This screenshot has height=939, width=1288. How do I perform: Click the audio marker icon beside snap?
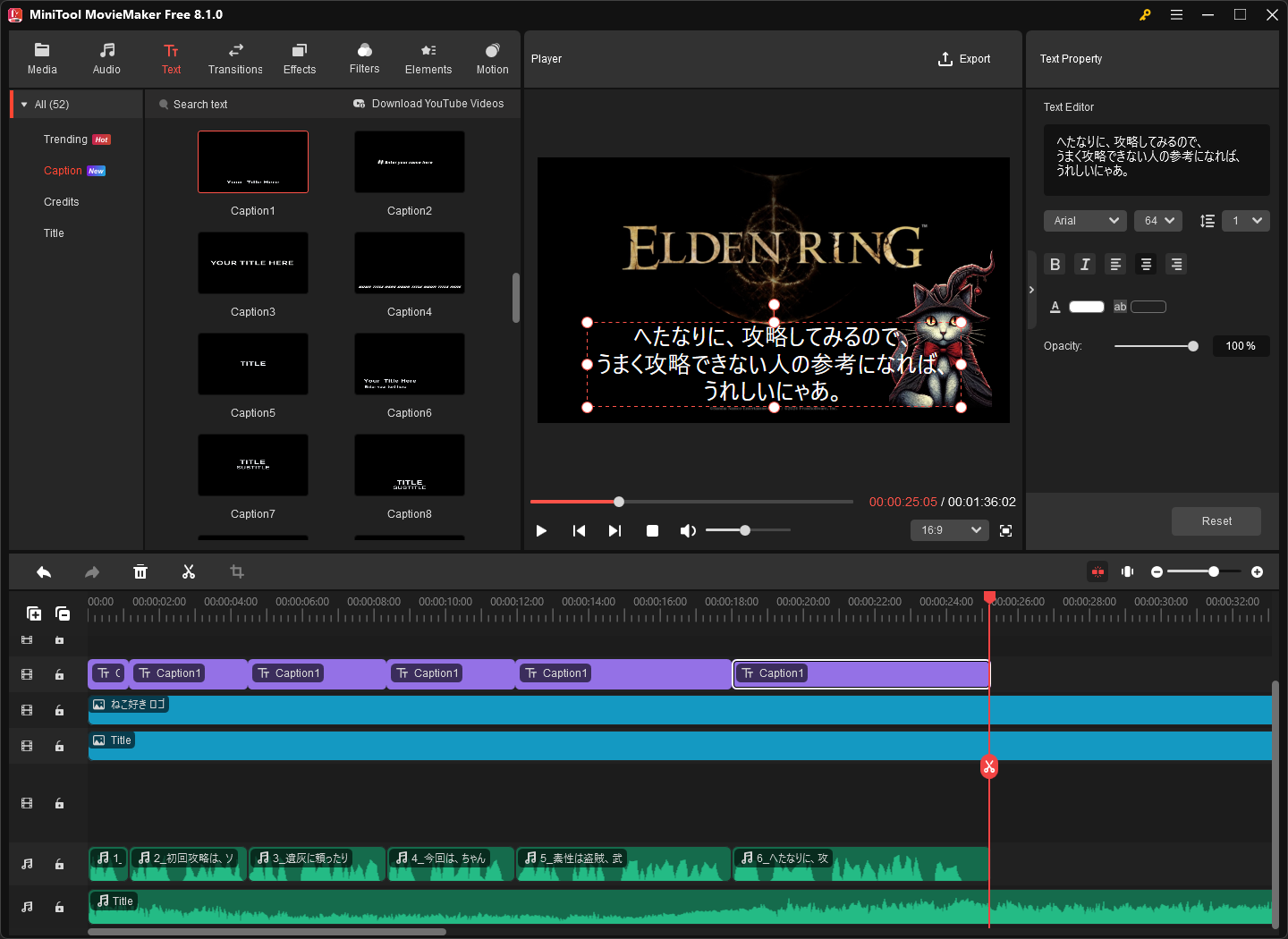click(1128, 572)
